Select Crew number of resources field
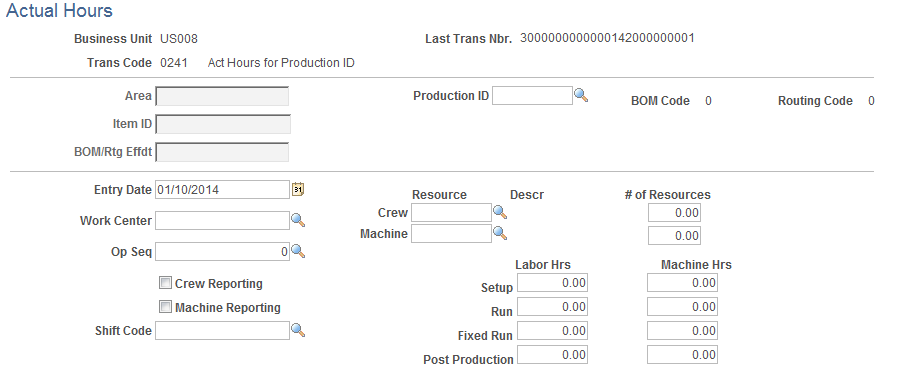 [x=674, y=213]
